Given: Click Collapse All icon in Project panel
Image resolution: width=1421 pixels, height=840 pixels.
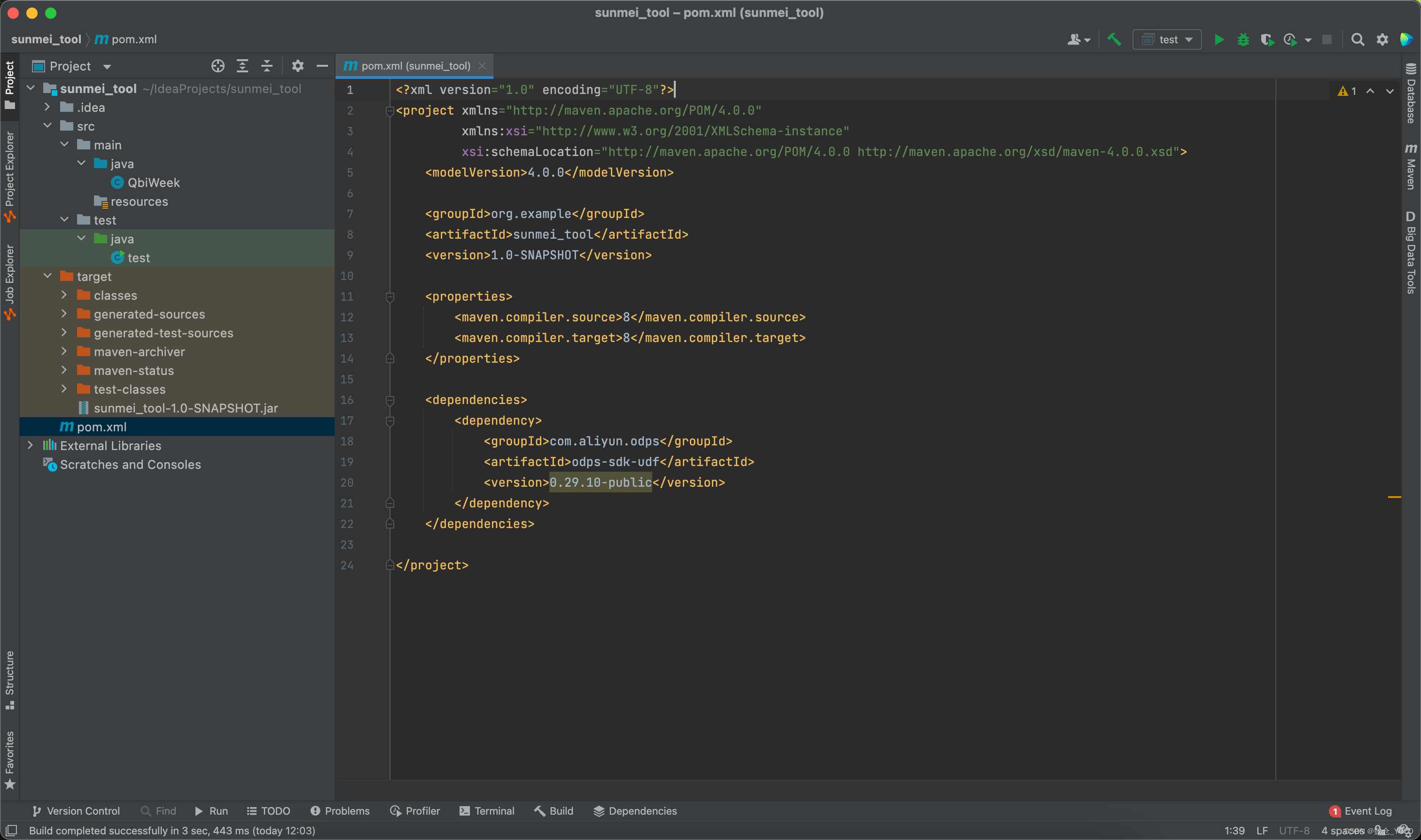Looking at the screenshot, I should click(266, 66).
